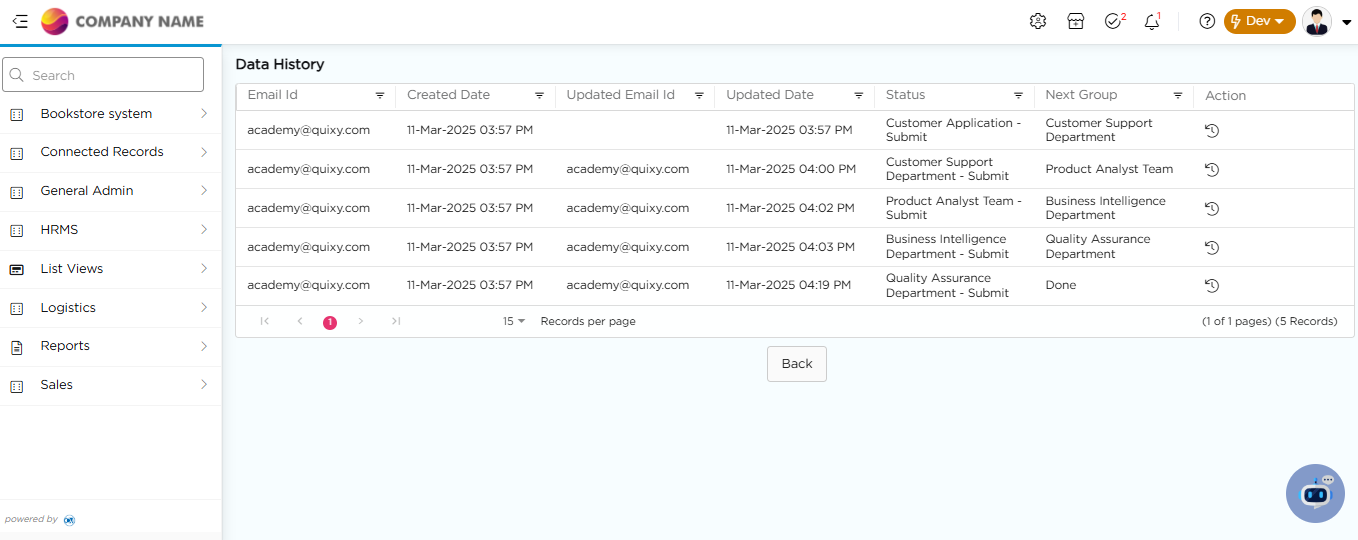Open the Dev environment dropdown
1358x540 pixels.
1259,21
